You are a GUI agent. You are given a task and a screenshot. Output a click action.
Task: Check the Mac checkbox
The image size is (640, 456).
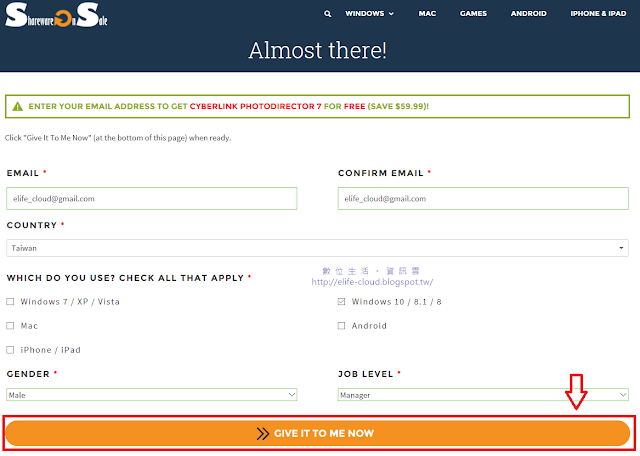[x=10, y=326]
